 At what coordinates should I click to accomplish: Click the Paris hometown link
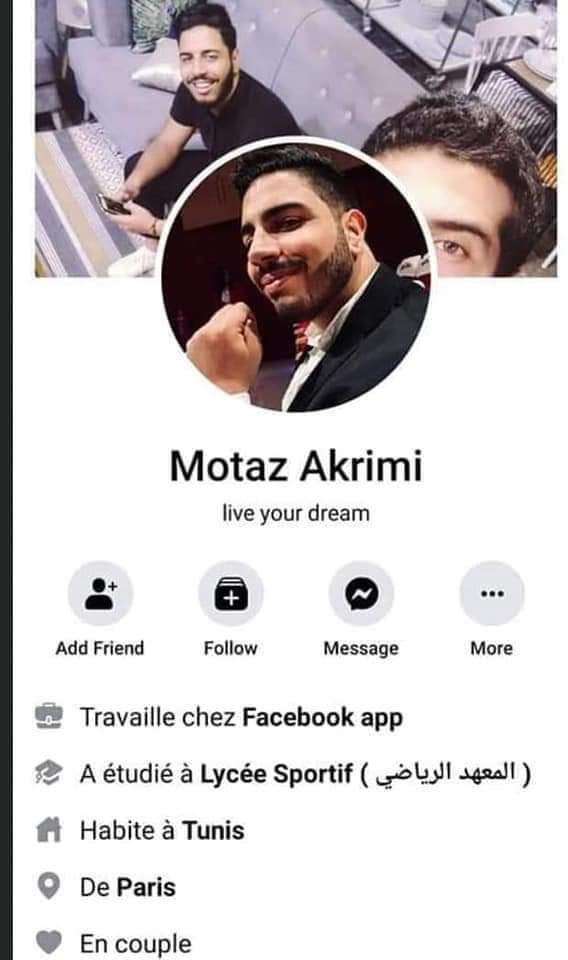point(146,887)
